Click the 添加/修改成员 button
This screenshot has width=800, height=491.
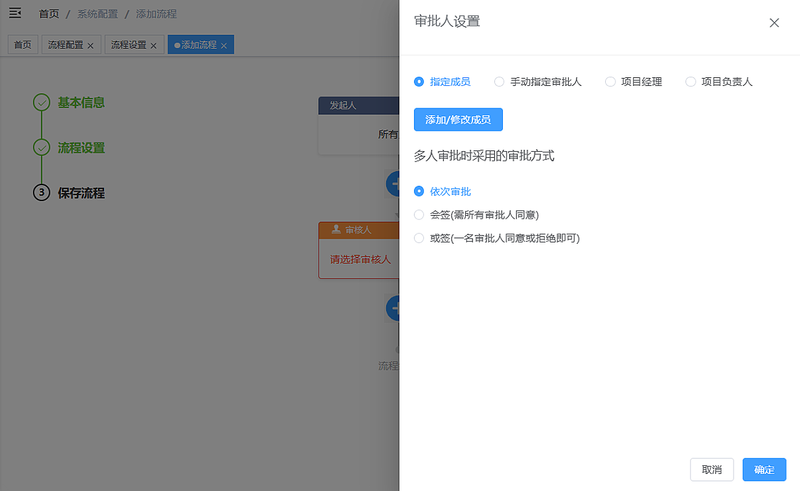coord(458,119)
